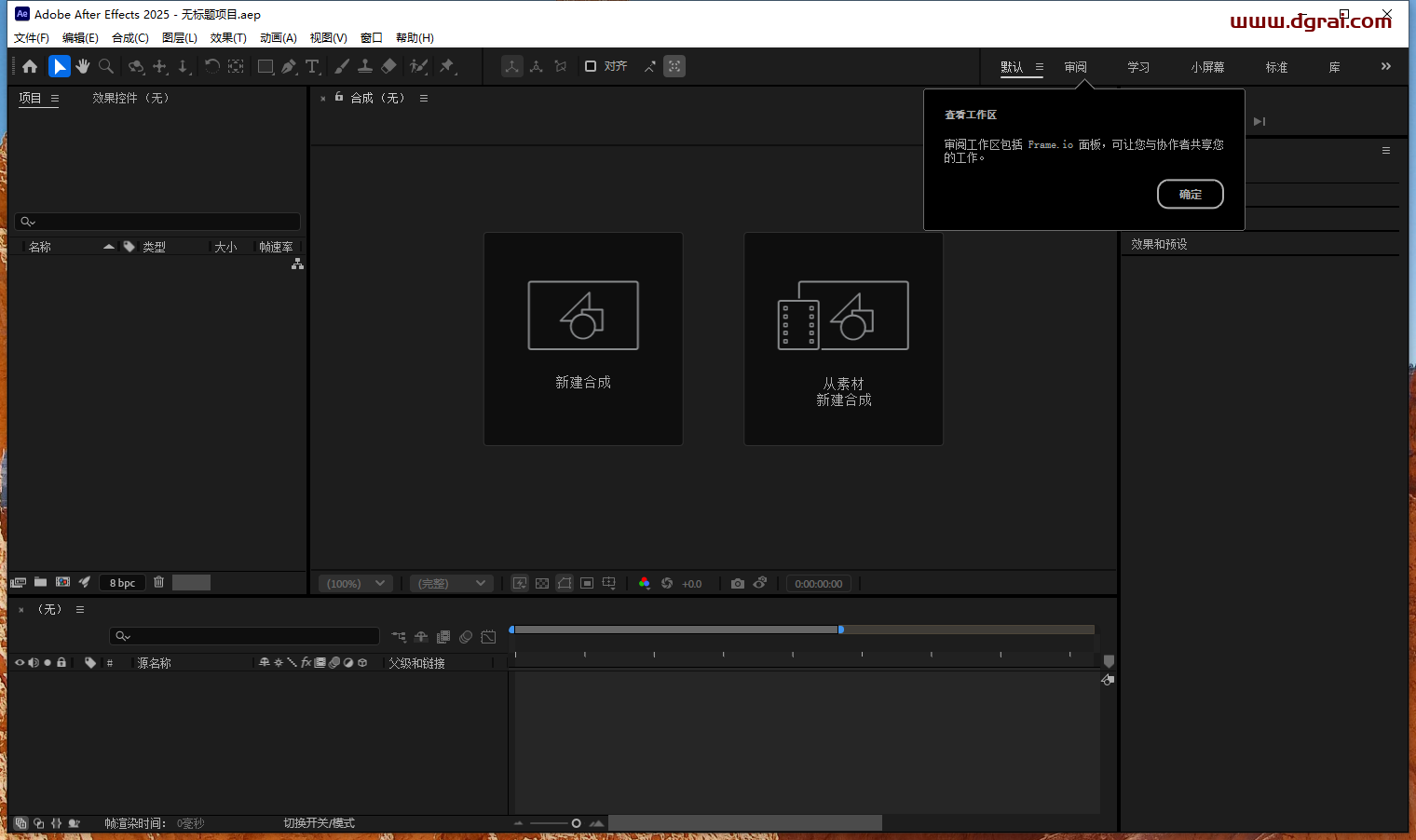Open the Puppet Pin tool
Image resolution: width=1416 pixels, height=840 pixels.
click(448, 66)
